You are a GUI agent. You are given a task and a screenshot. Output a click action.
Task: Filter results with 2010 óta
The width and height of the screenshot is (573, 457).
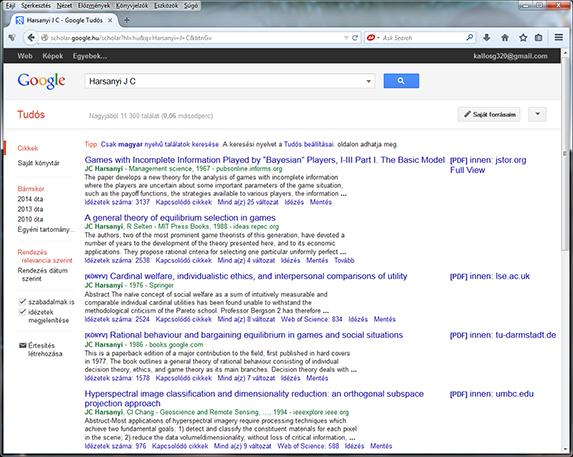click(30, 219)
